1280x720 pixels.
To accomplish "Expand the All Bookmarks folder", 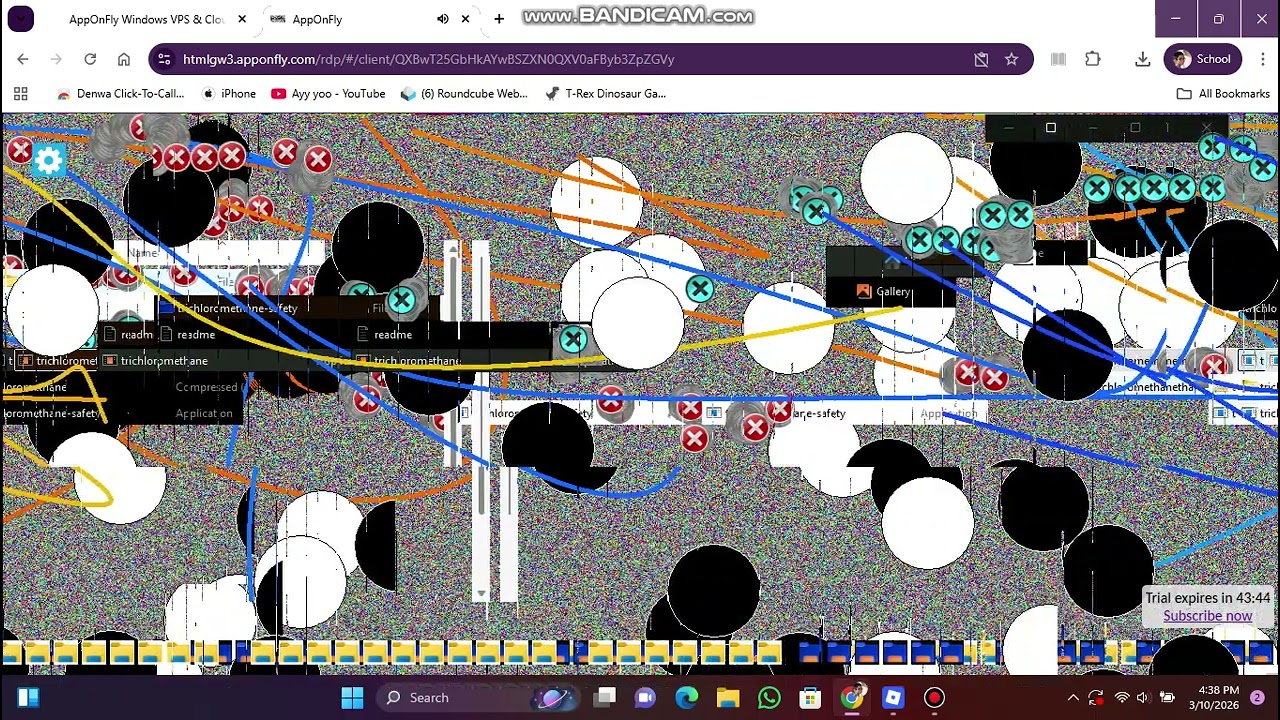I will click(x=1223, y=94).
